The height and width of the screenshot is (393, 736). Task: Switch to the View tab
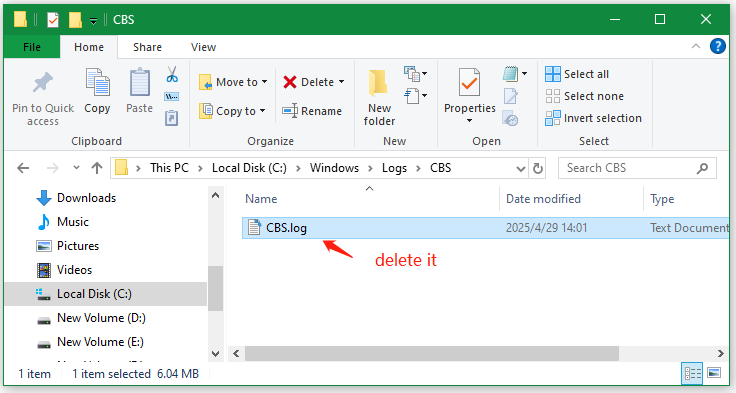click(x=203, y=47)
